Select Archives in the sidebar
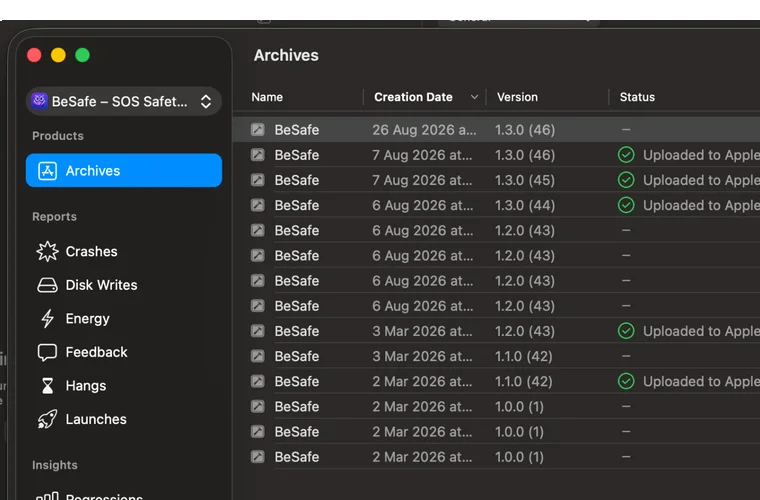The width and height of the screenshot is (760, 500). (x=124, y=171)
